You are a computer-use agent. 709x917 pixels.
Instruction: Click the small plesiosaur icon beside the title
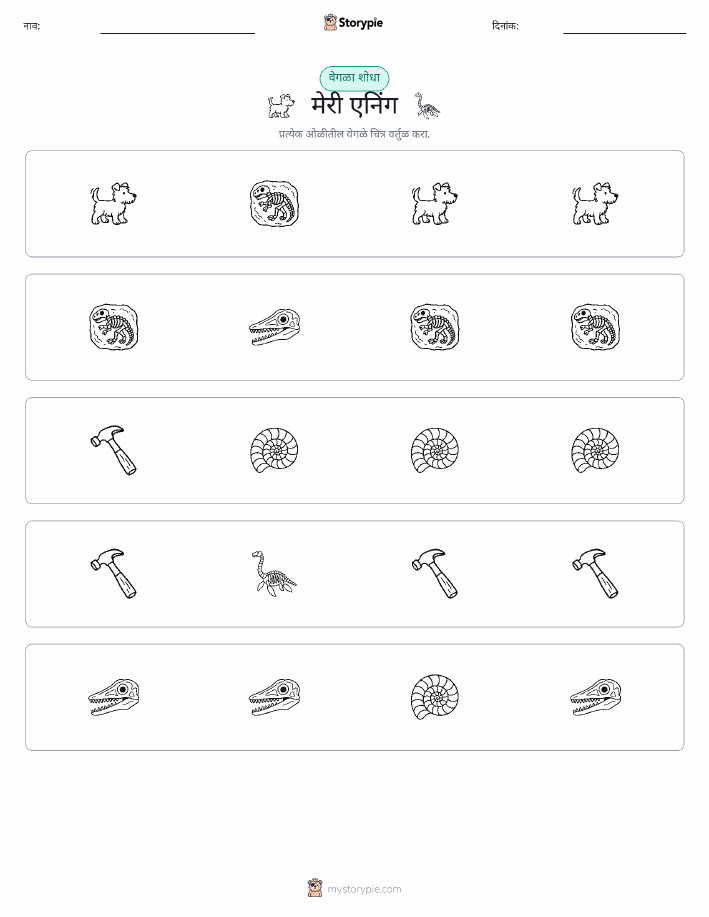pos(428,106)
